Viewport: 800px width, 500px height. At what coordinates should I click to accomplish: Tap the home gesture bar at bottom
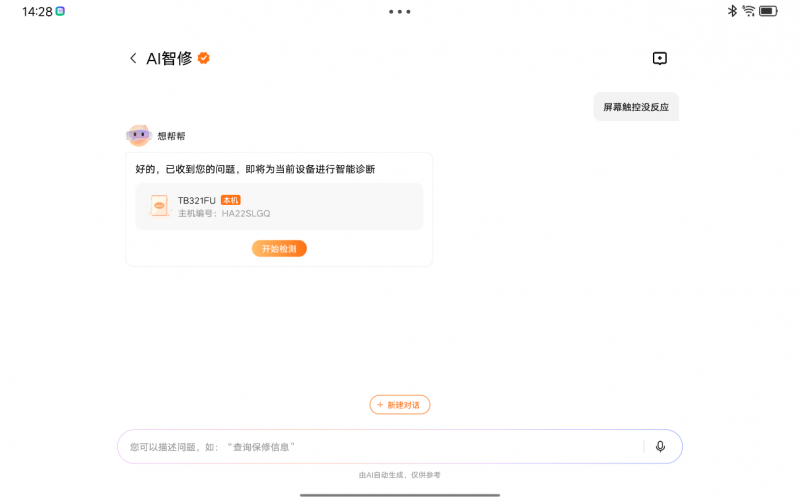(400, 494)
